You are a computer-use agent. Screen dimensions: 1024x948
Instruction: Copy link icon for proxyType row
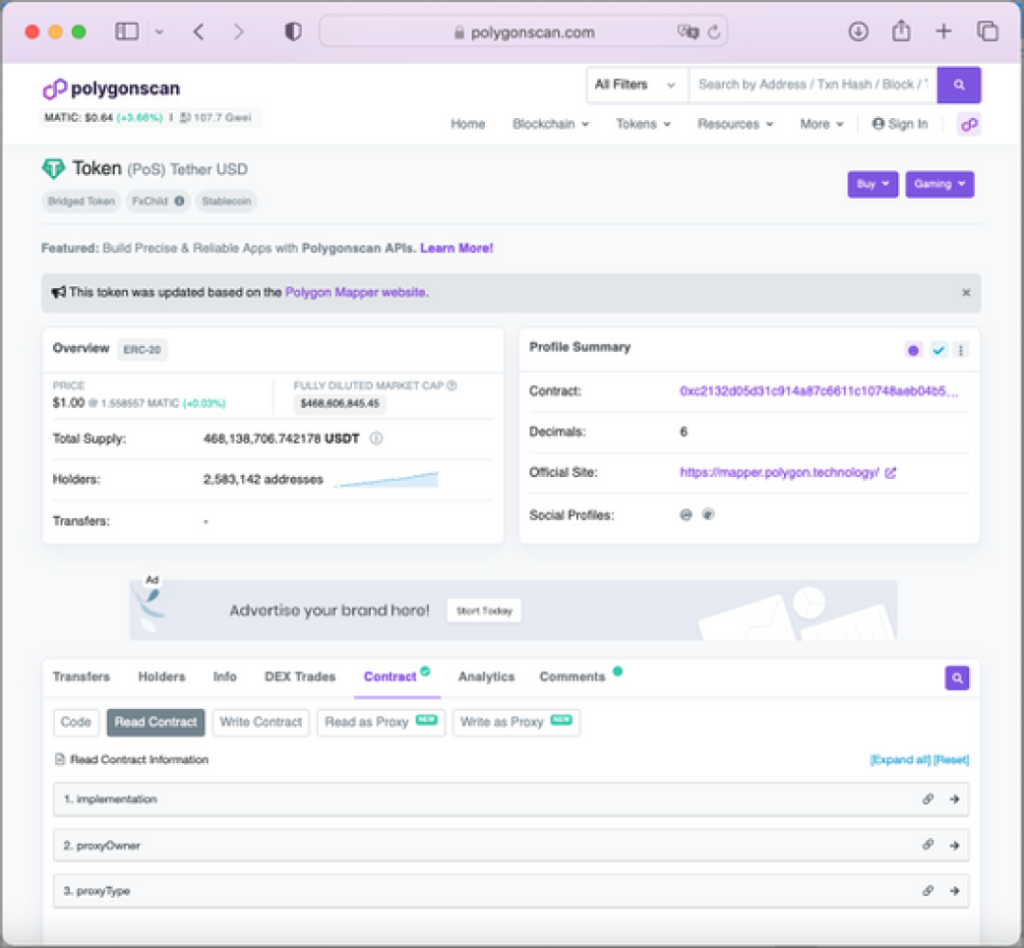[927, 891]
